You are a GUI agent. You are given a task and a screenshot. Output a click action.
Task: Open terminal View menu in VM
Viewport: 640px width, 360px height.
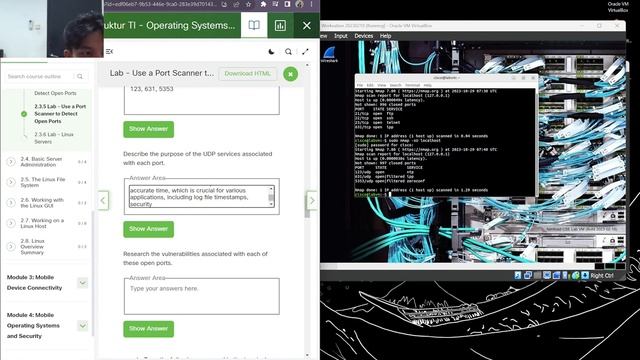click(x=381, y=85)
